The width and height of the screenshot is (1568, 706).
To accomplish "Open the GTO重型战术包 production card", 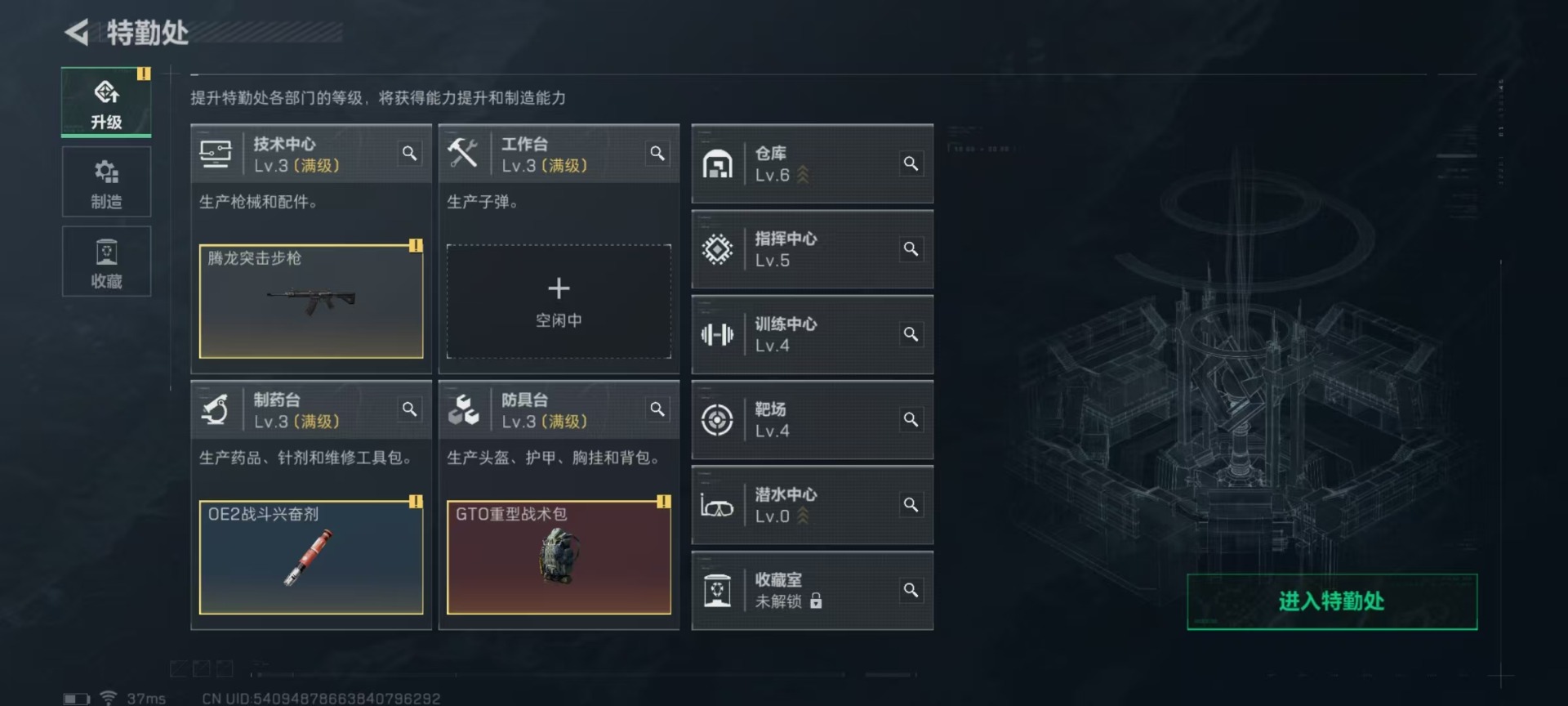I will point(559,557).
